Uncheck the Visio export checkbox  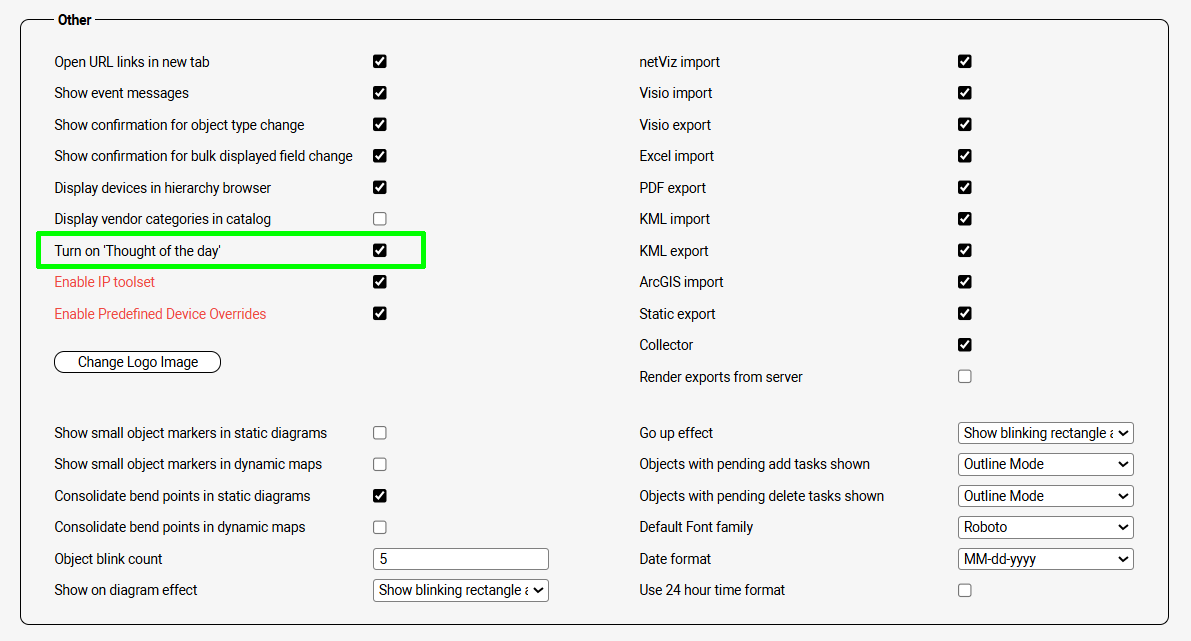(965, 125)
